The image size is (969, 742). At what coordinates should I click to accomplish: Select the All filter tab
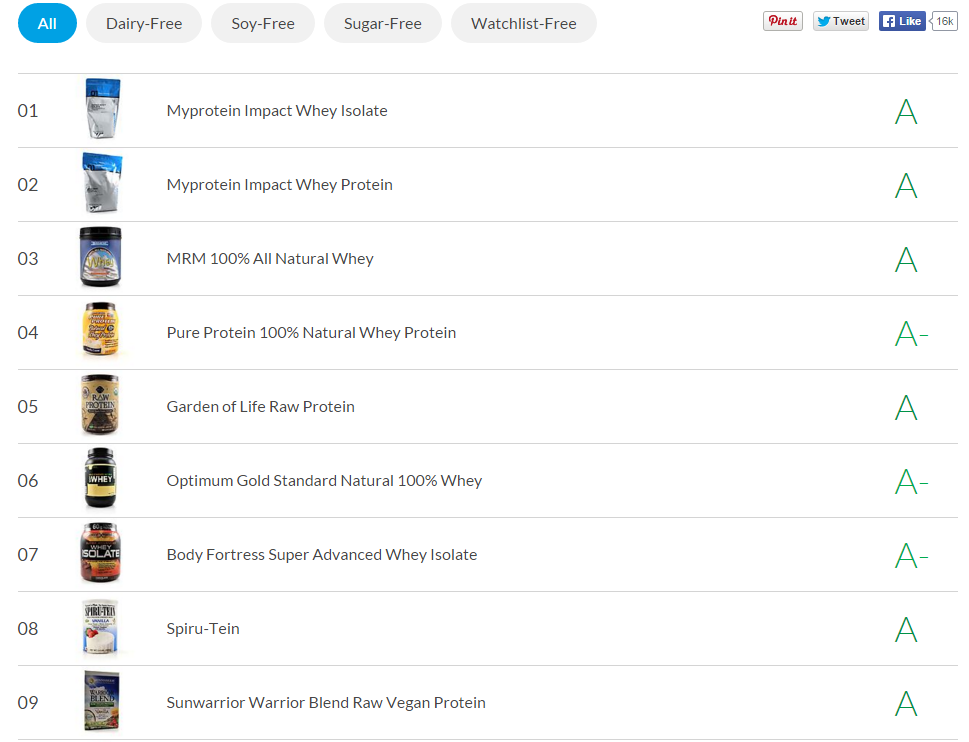pyautogui.click(x=47, y=23)
